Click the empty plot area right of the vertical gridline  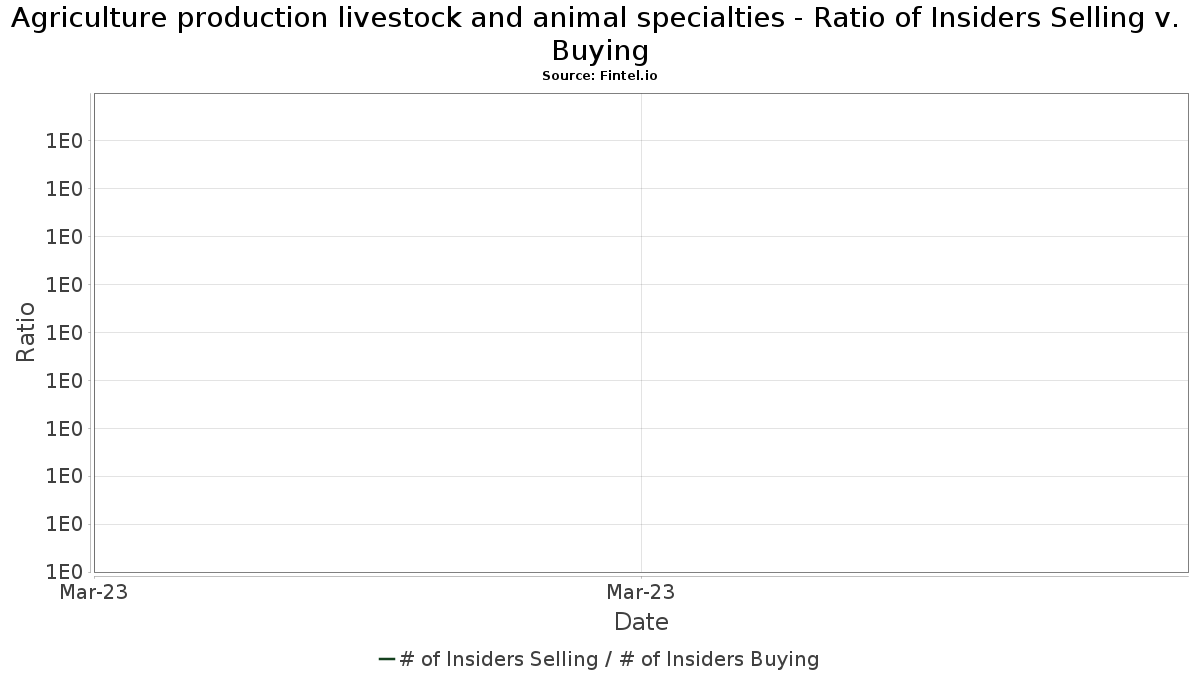914,333
